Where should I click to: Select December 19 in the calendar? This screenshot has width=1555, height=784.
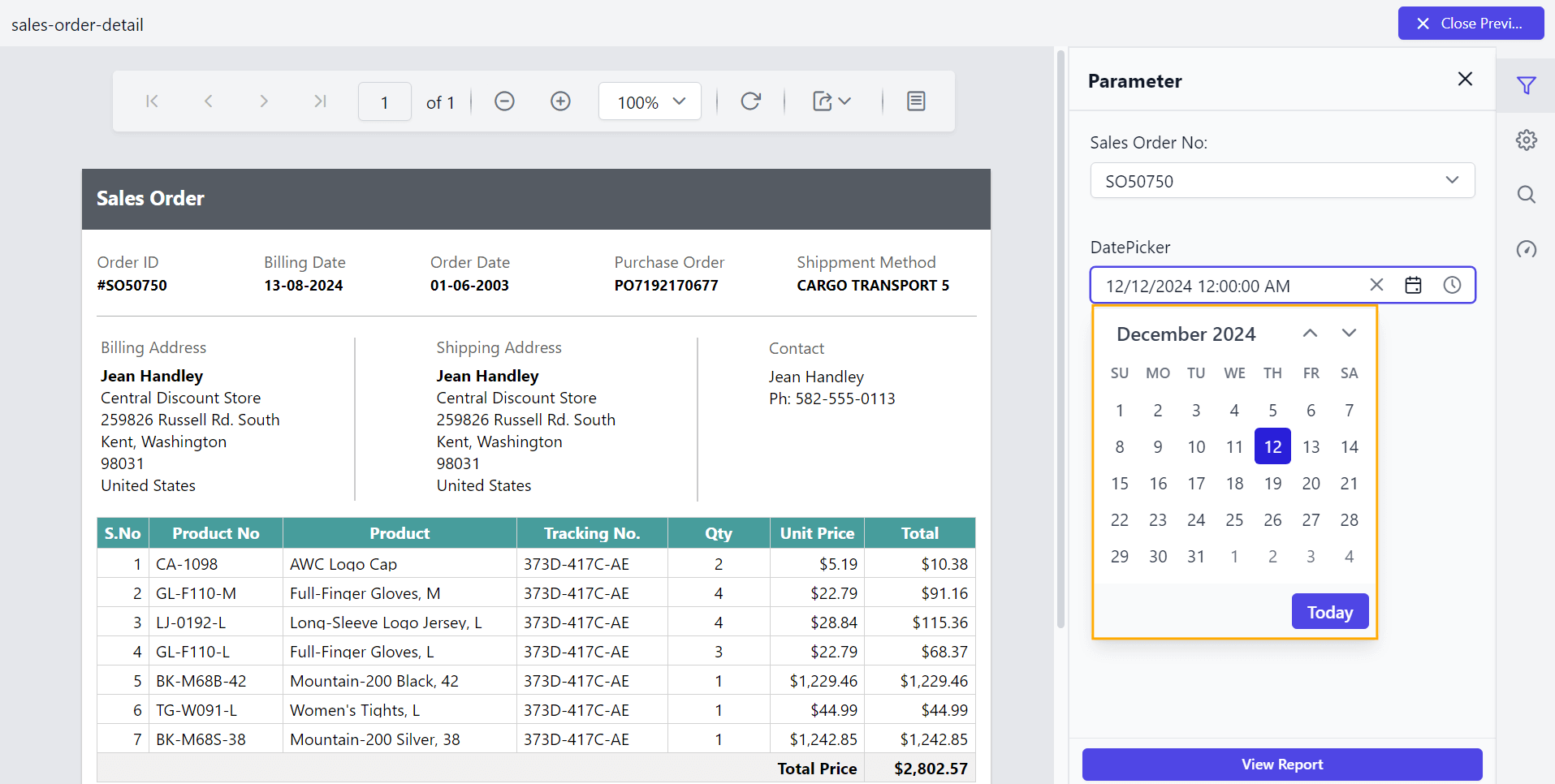click(x=1272, y=483)
